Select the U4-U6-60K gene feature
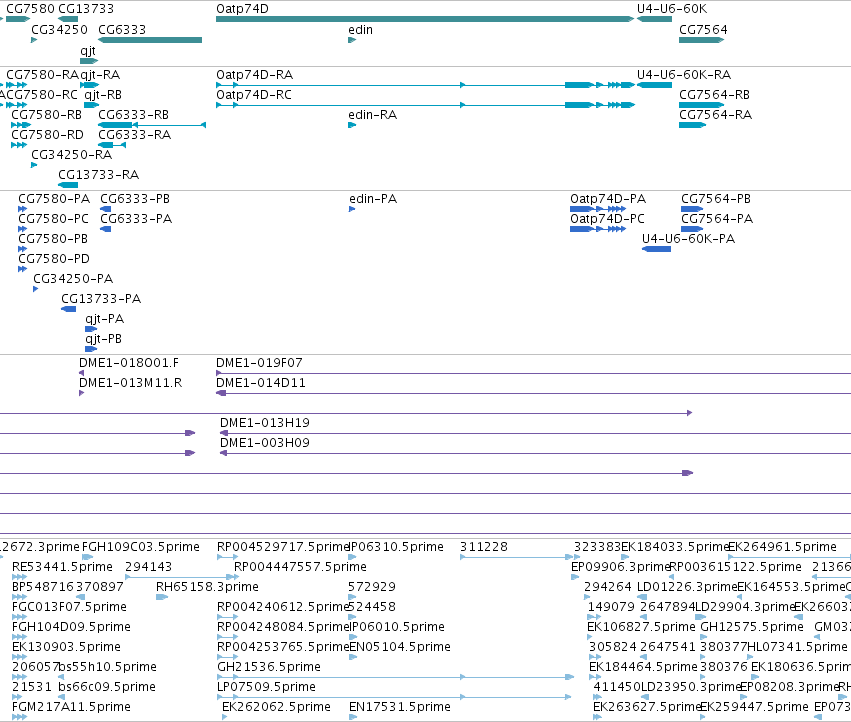The height and width of the screenshot is (722, 851). [655, 19]
